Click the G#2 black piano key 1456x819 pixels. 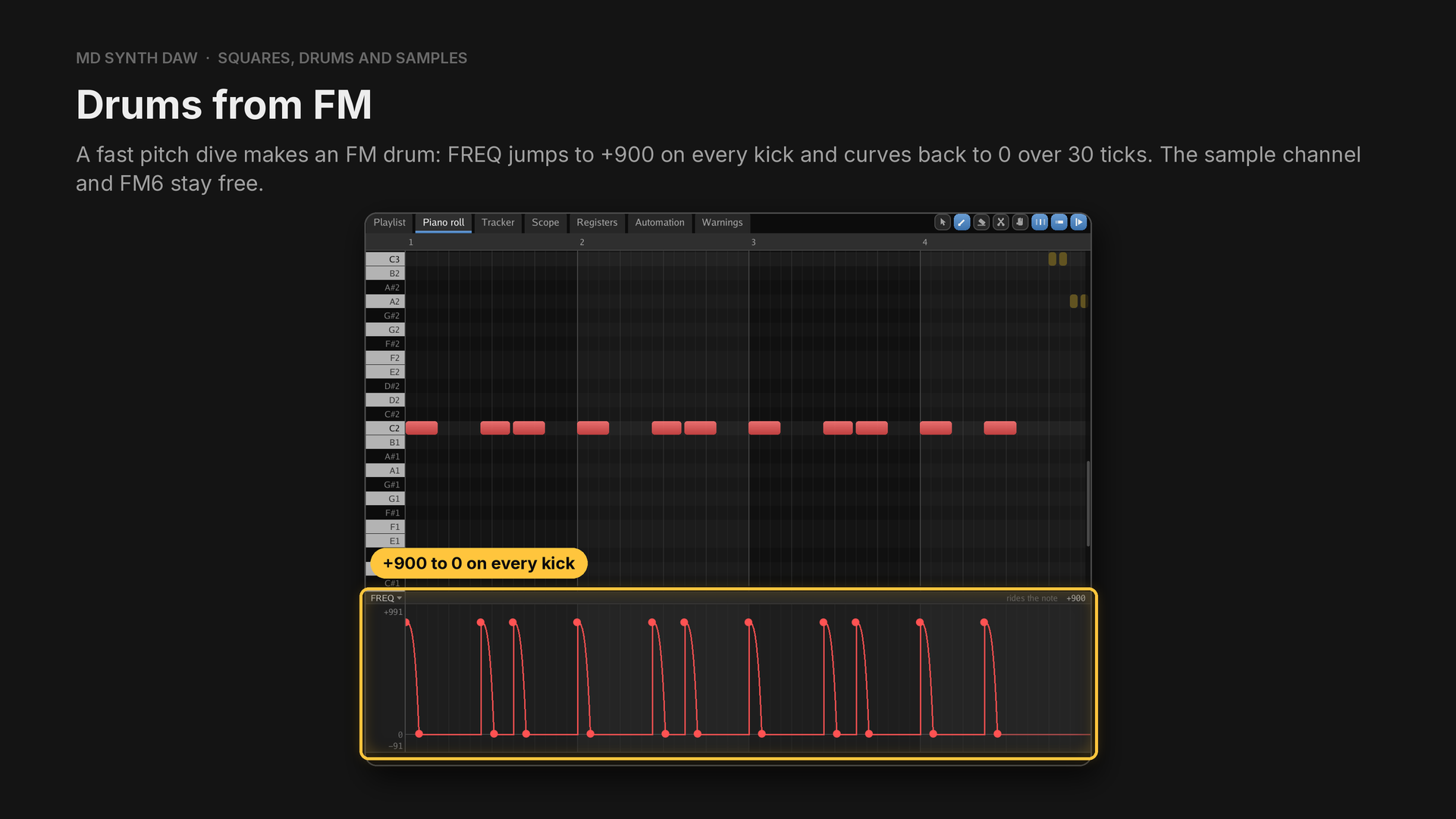(385, 315)
